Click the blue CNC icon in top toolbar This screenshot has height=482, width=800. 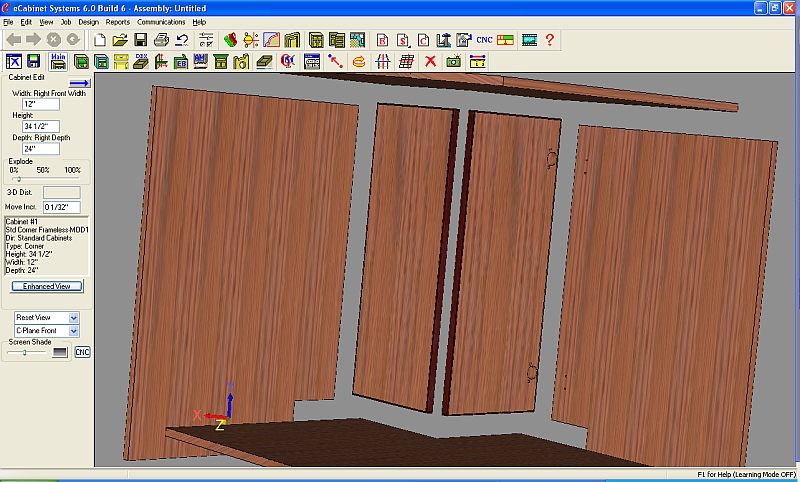coord(484,40)
